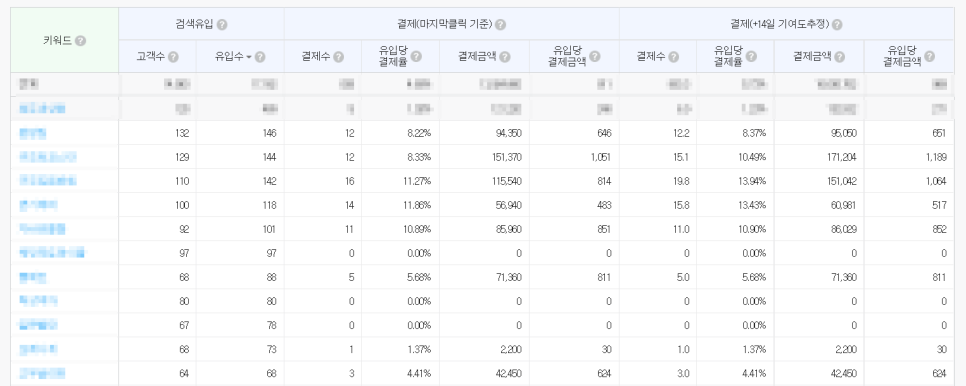Select the cell showing 64 customers
966x386 pixels.
click(x=157, y=373)
